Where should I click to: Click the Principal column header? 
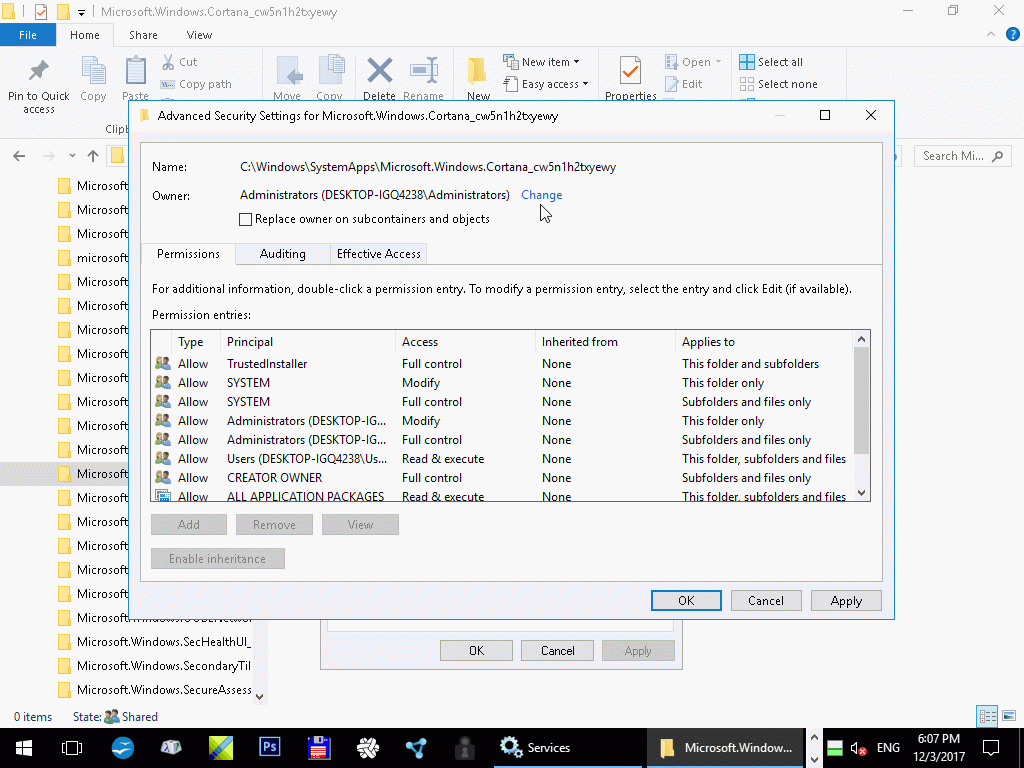309,342
